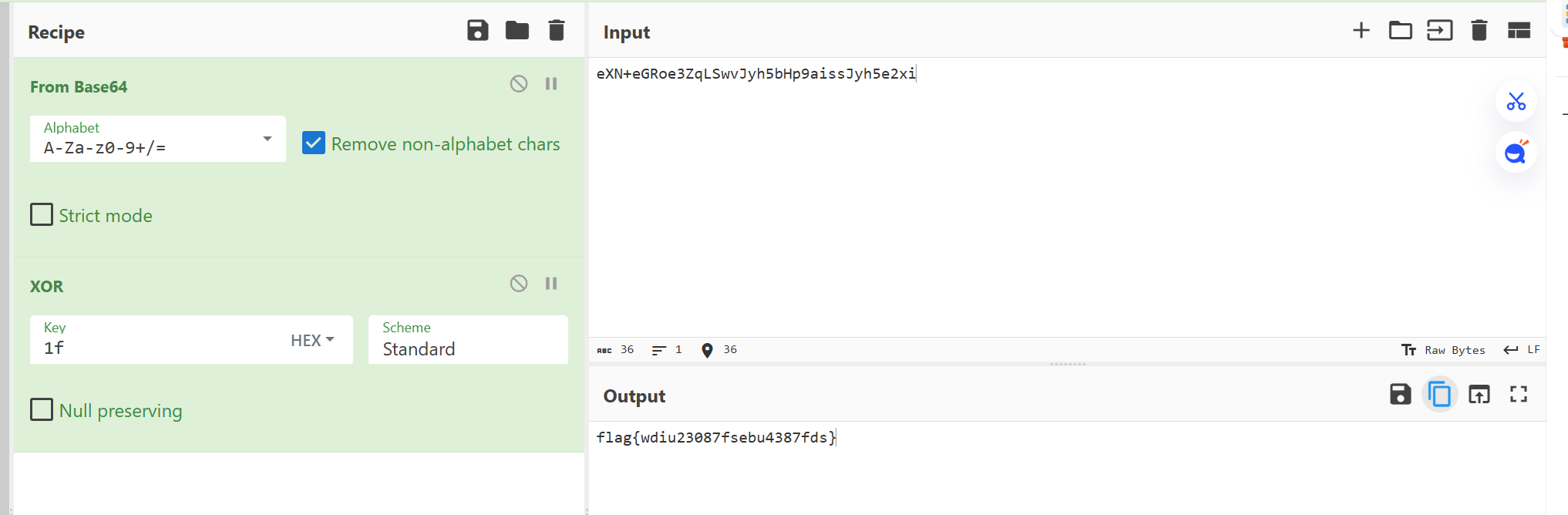This screenshot has width=1568, height=515.
Task: Copy output to clipboard
Action: point(1439,395)
